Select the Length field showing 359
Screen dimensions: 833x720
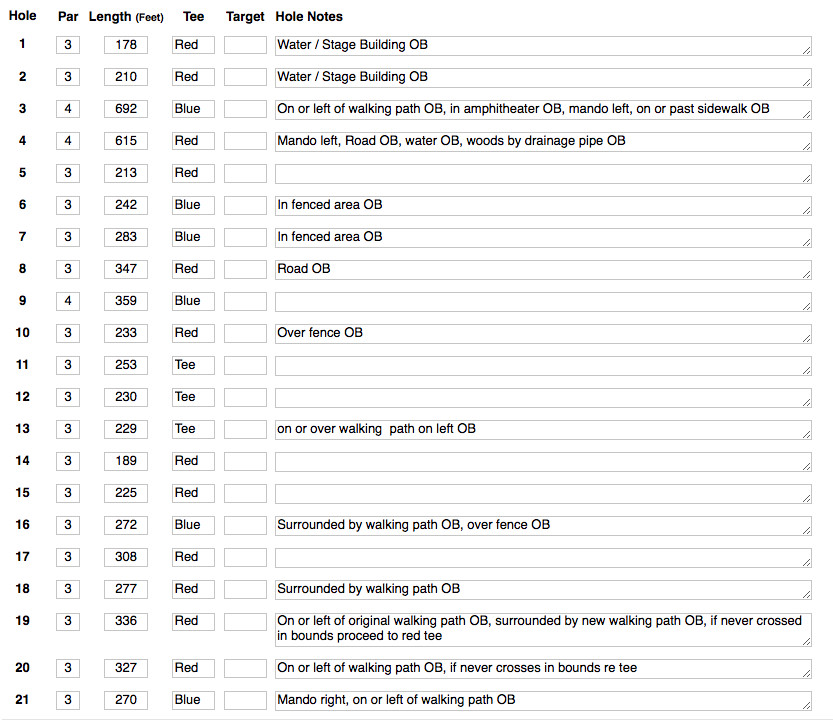126,301
